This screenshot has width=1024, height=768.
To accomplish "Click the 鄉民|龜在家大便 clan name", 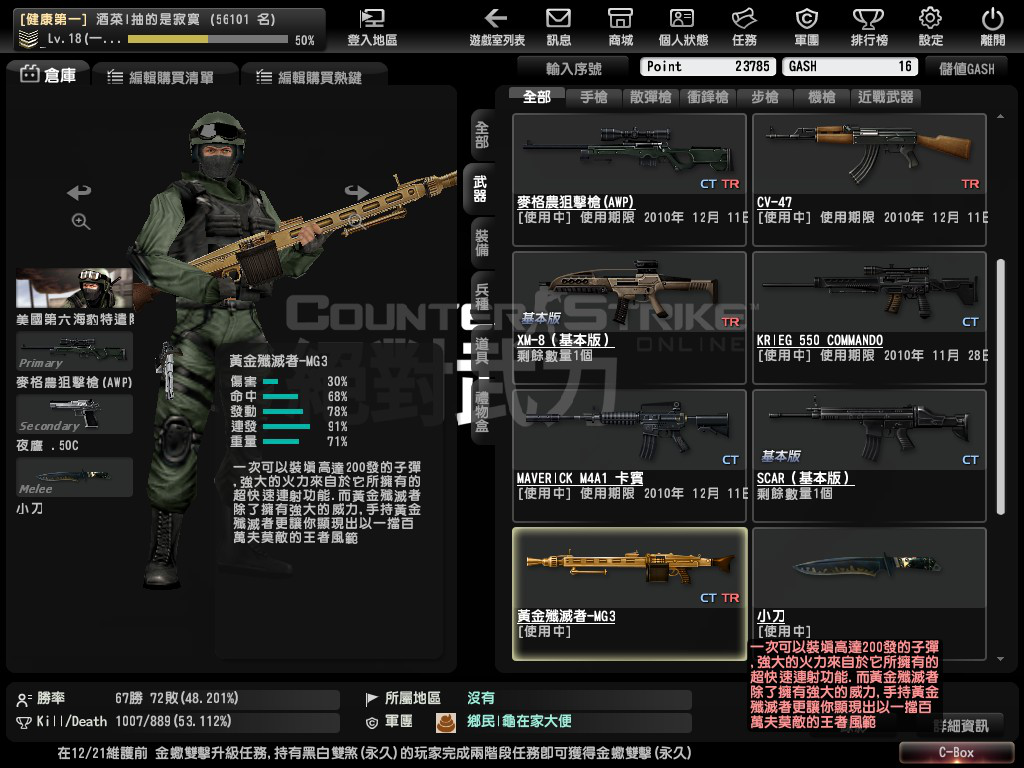I will 519,721.
